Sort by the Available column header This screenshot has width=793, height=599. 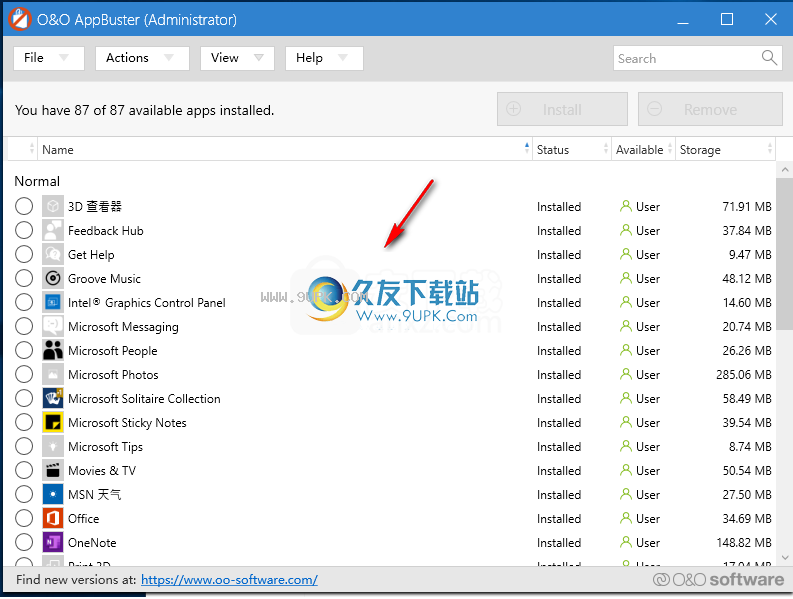(644, 149)
